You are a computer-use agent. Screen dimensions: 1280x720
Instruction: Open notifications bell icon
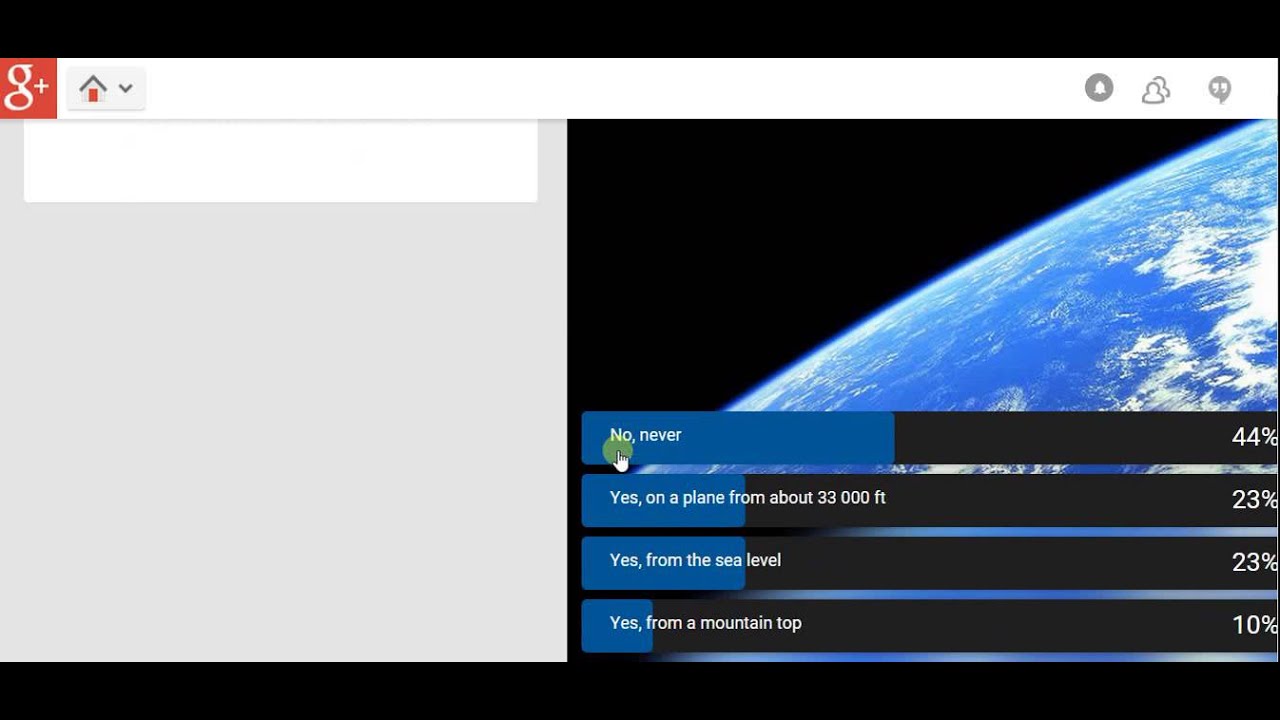point(1099,88)
